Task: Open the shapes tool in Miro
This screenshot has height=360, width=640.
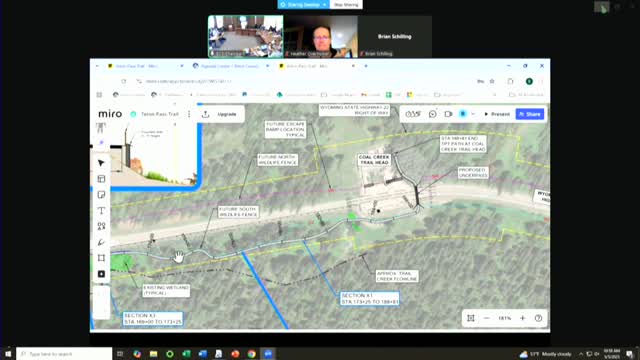Action: tap(101, 226)
